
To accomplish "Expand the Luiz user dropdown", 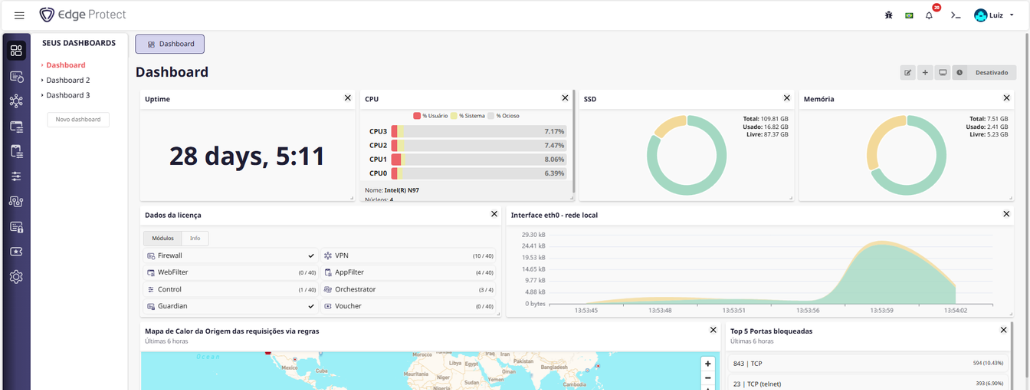I will [994, 15].
